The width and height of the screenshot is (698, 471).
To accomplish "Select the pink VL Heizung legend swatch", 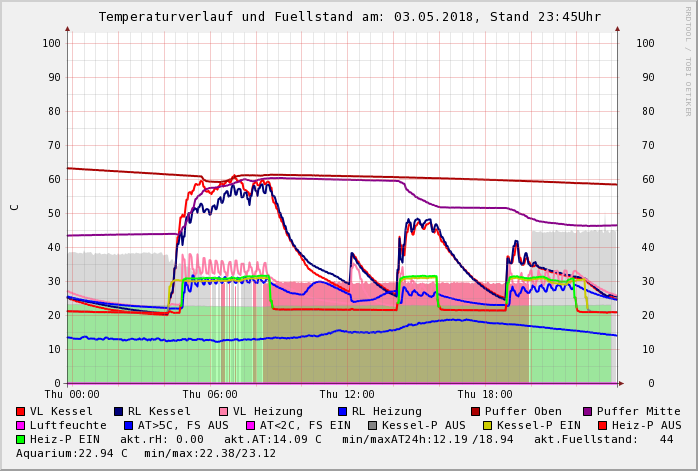I will point(224,411).
